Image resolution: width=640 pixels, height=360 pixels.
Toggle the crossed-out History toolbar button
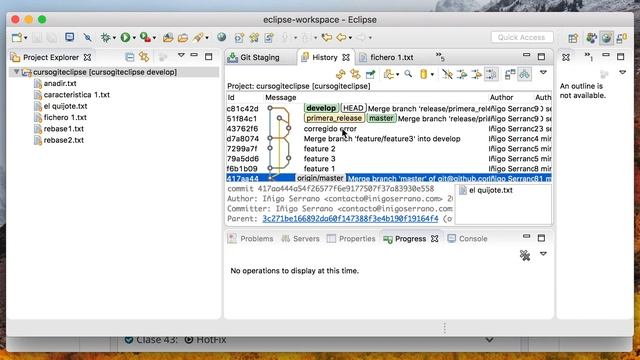point(447,74)
